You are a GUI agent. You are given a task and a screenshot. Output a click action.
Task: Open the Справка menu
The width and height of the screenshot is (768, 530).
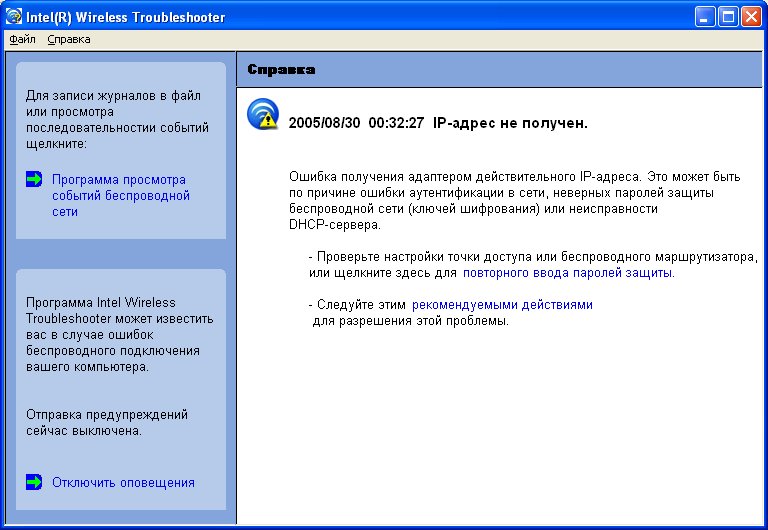tap(69, 39)
